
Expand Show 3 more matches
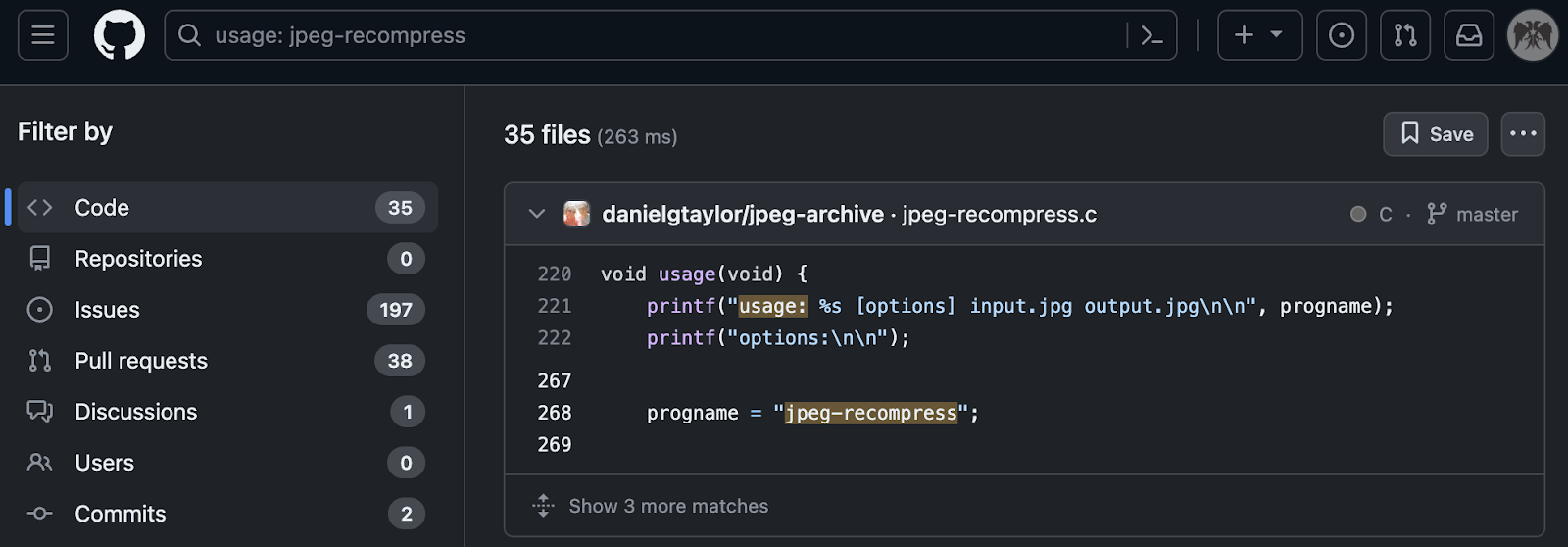coord(668,506)
